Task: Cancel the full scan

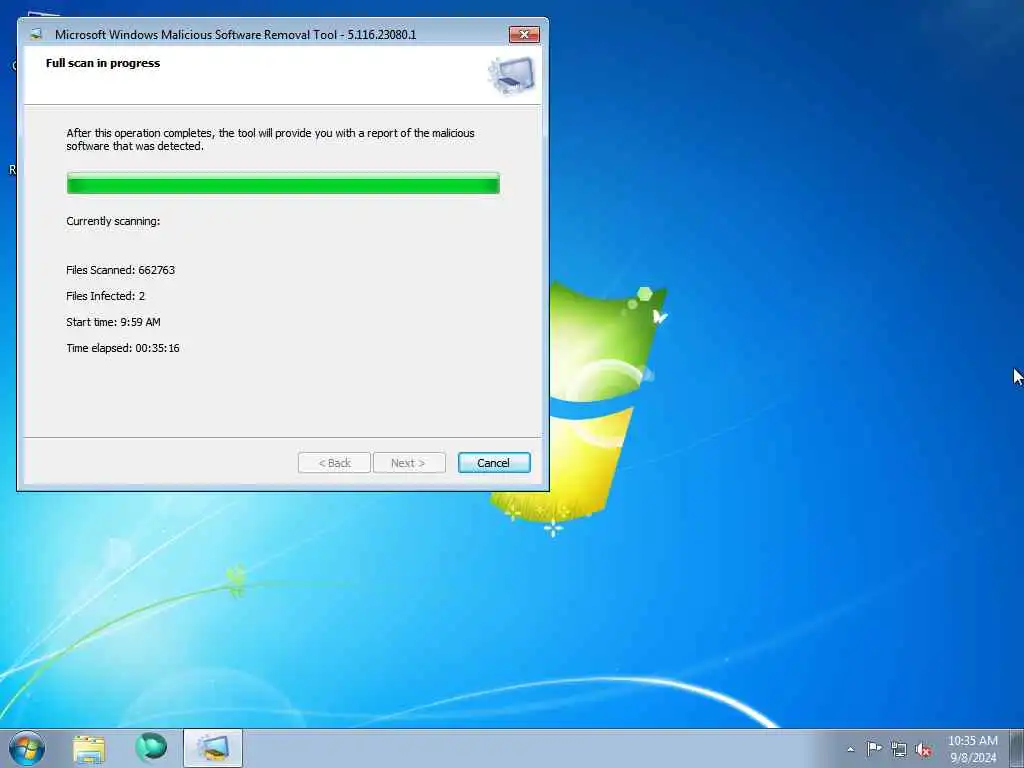Action: pos(494,462)
